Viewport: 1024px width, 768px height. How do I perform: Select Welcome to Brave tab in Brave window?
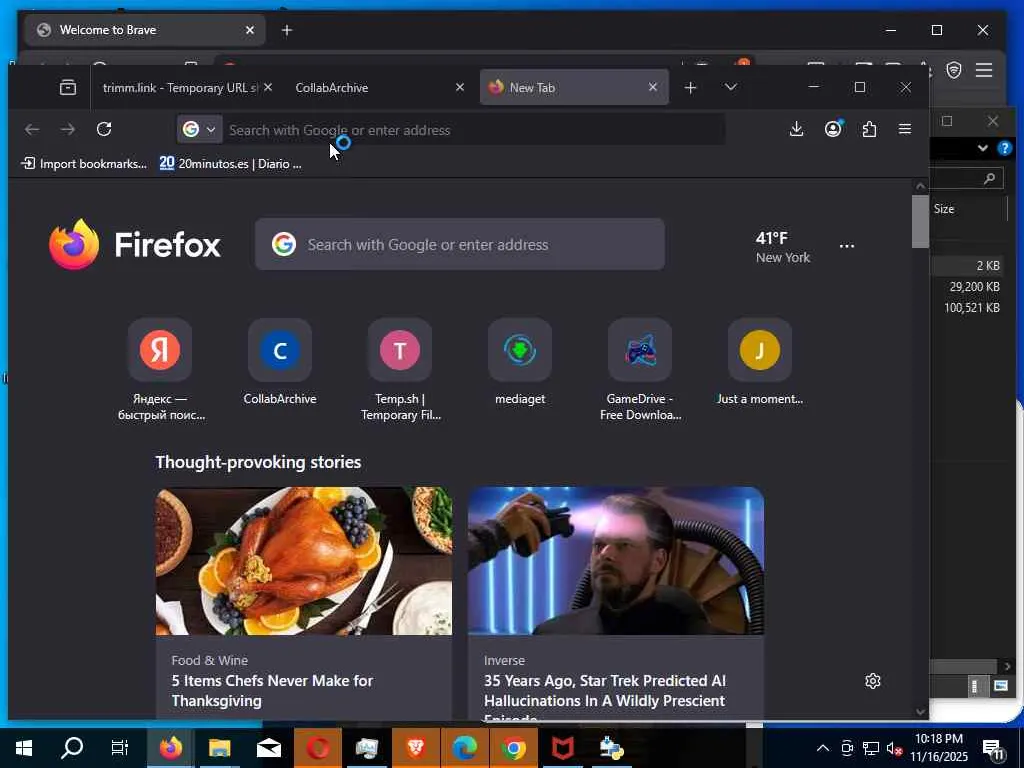coord(145,30)
